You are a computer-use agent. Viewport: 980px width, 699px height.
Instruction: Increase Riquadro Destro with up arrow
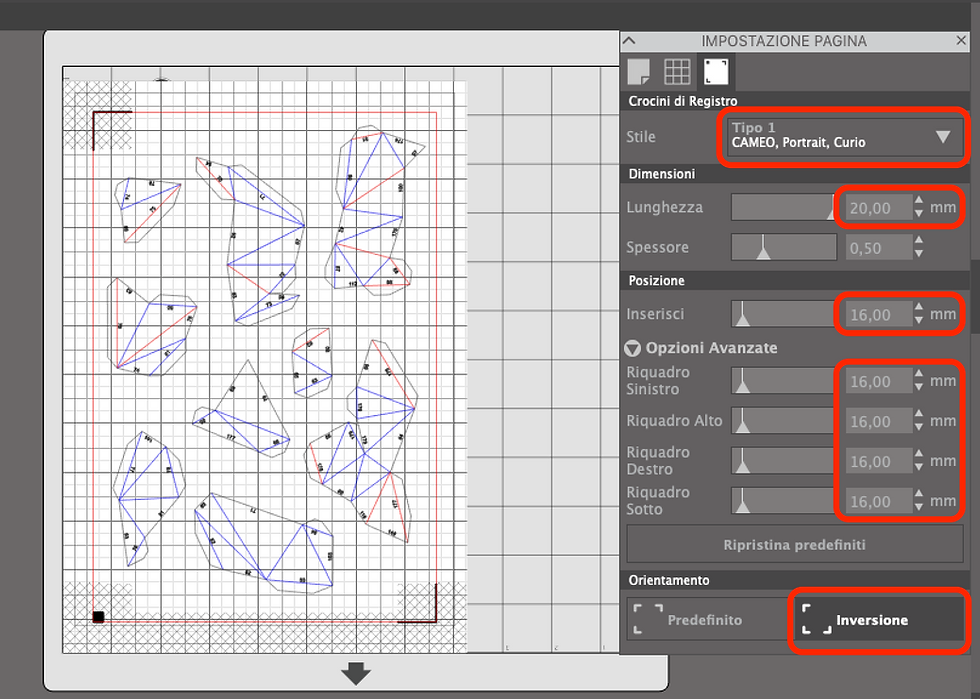919,454
